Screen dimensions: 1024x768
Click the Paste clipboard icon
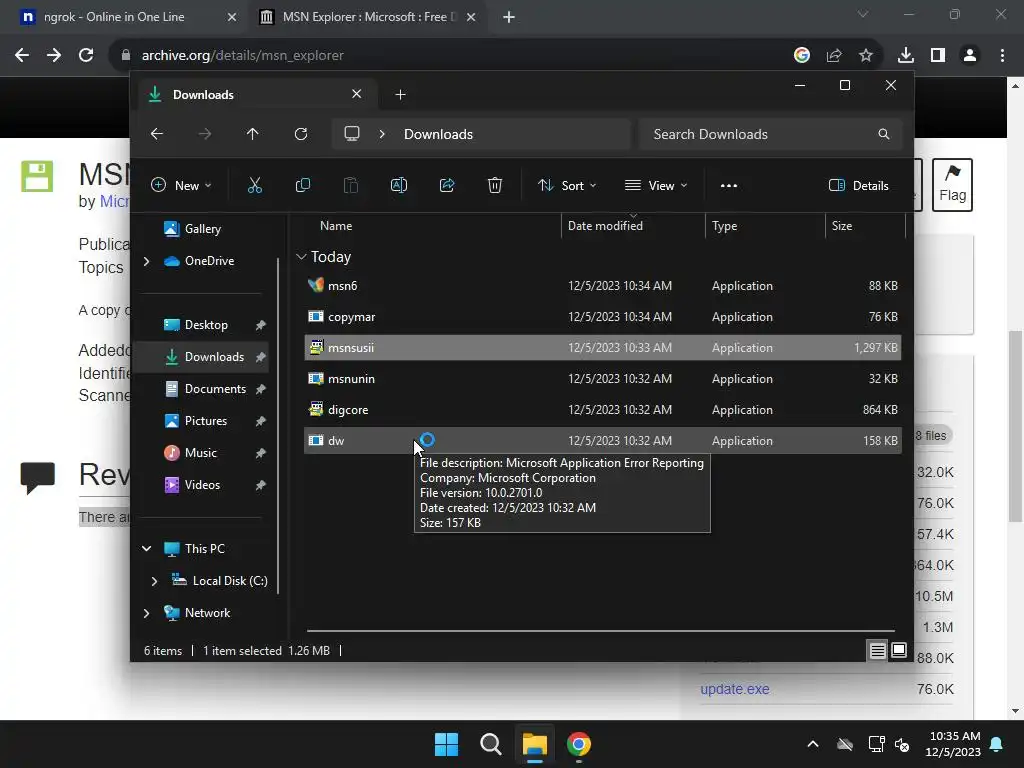click(351, 185)
